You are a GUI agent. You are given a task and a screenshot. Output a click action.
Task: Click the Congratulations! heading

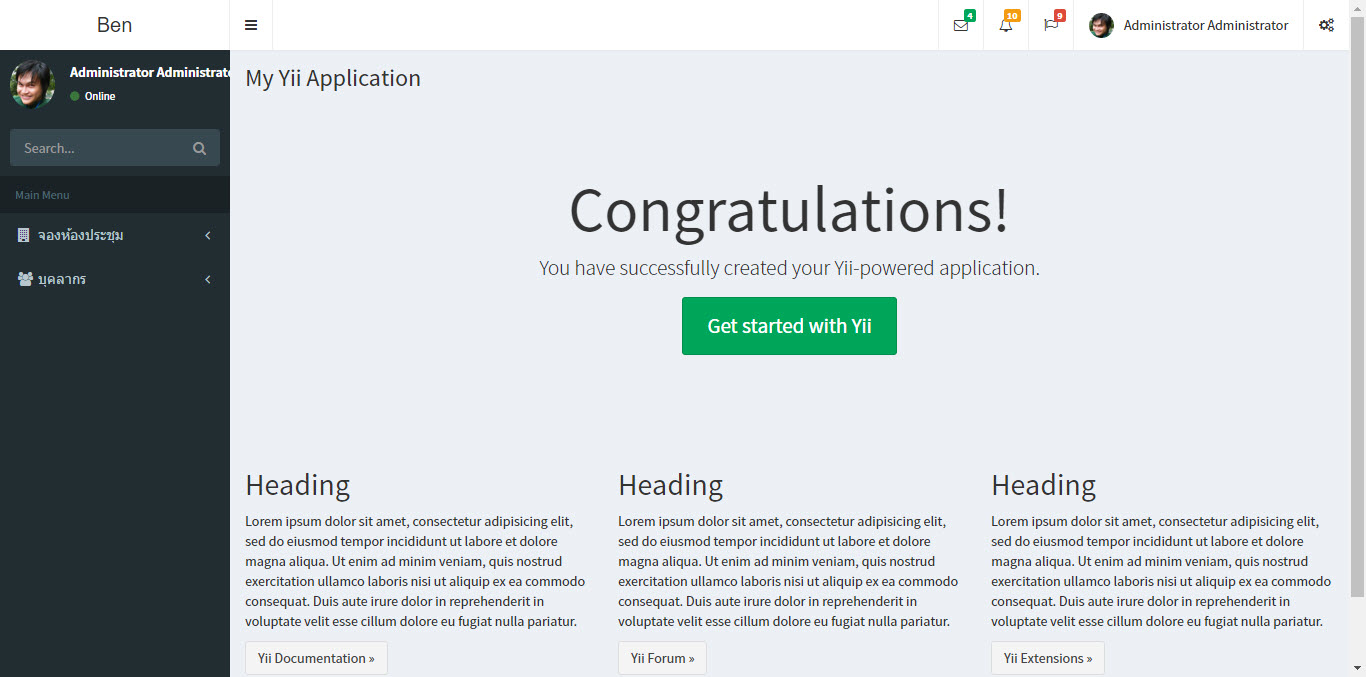[x=789, y=211]
